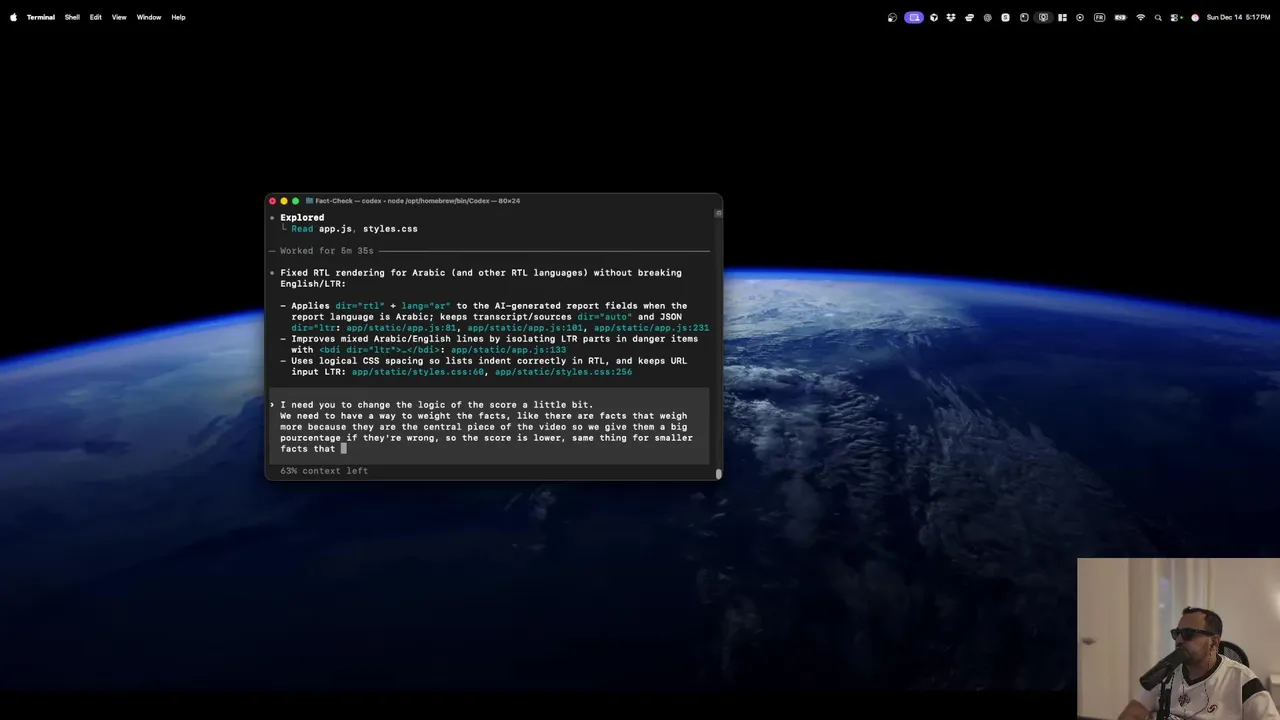
Task: Open the Shell menu
Action: (x=72, y=17)
